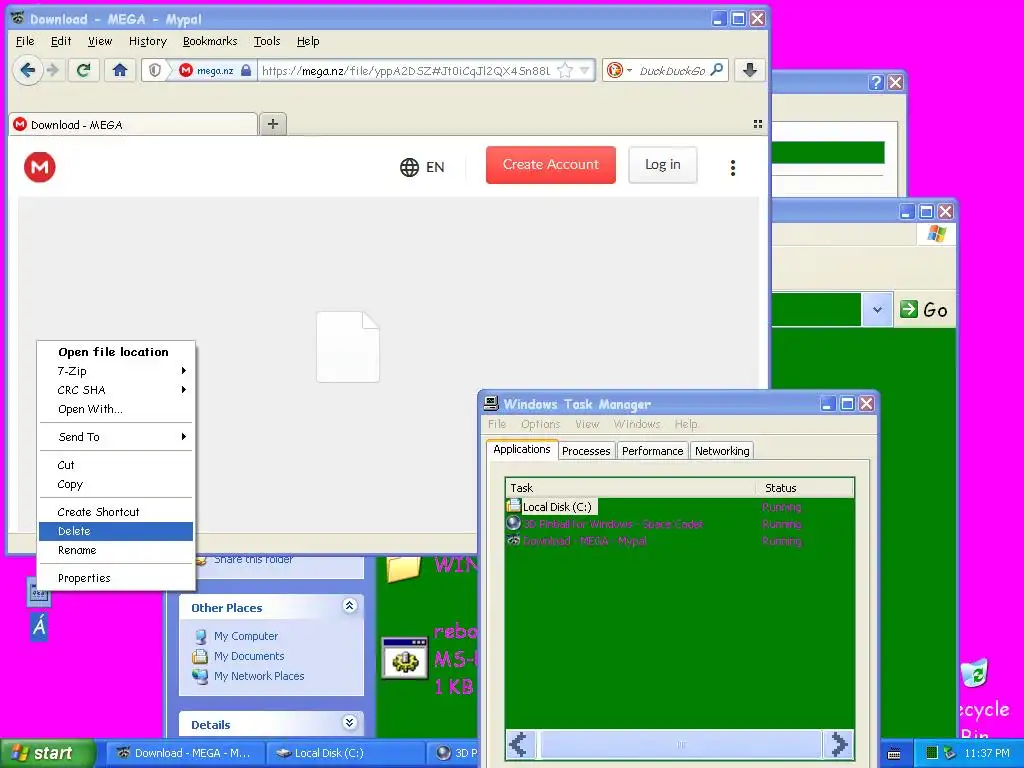1024x768 pixels.
Task: Click the help question mark button in dialog
Action: point(876,82)
